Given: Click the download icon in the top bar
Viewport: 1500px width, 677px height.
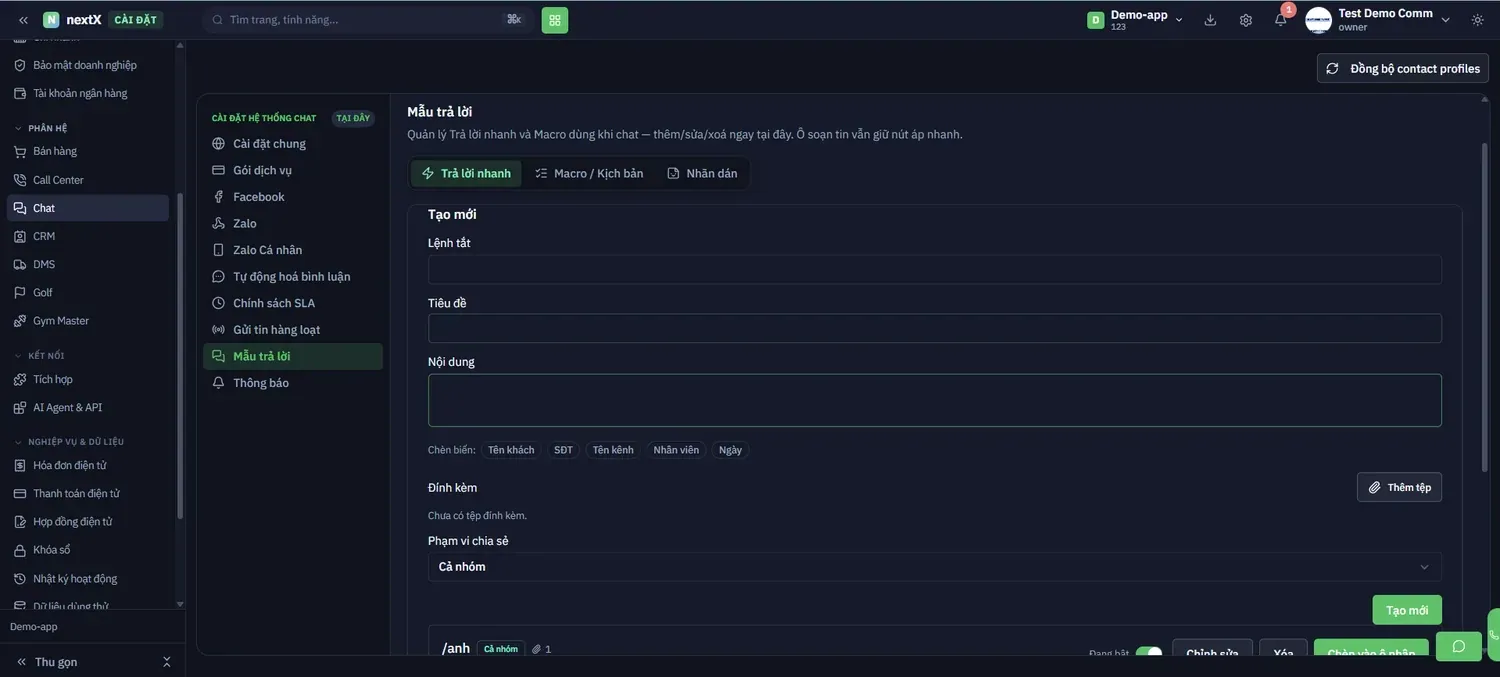Looking at the screenshot, I should point(1210,20).
